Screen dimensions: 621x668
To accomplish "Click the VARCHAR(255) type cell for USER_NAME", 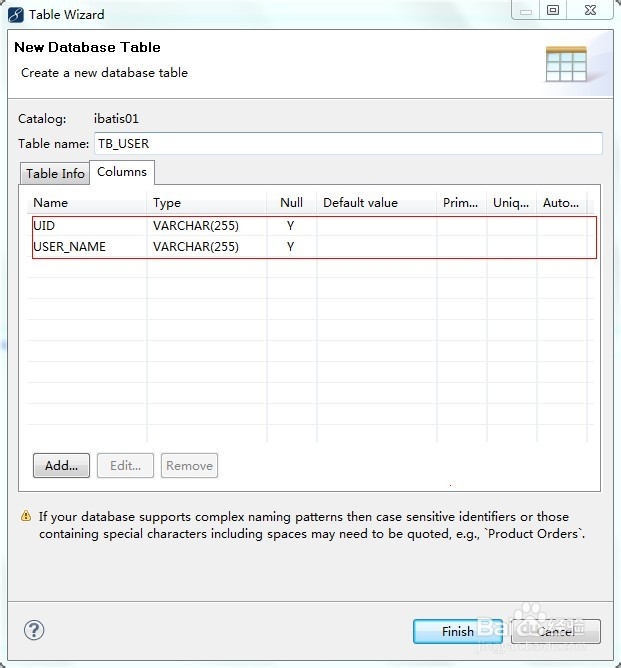I will pyautogui.click(x=196, y=247).
